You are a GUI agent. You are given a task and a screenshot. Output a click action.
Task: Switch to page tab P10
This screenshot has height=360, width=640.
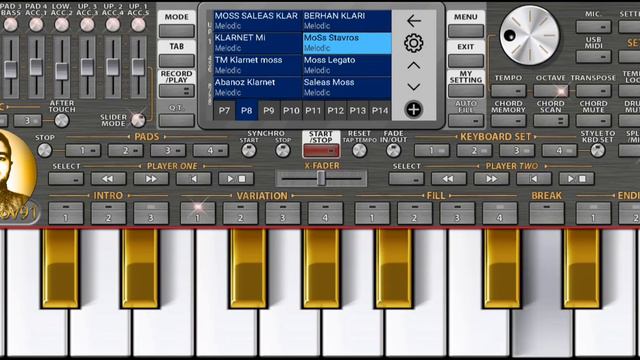(x=291, y=111)
